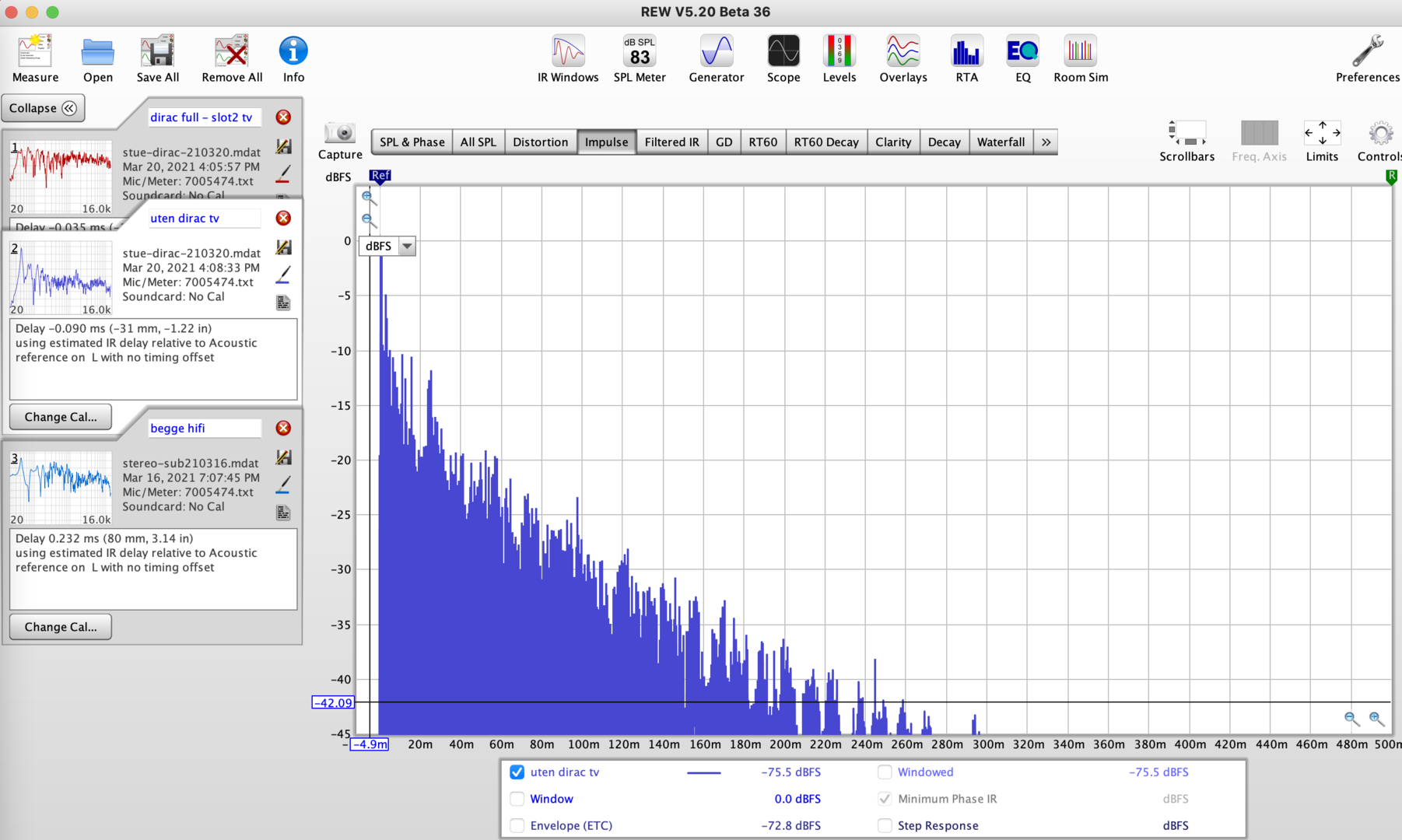This screenshot has height=840, width=1402.
Task: Open notes icon for 'begge hifi'
Action: click(x=283, y=512)
